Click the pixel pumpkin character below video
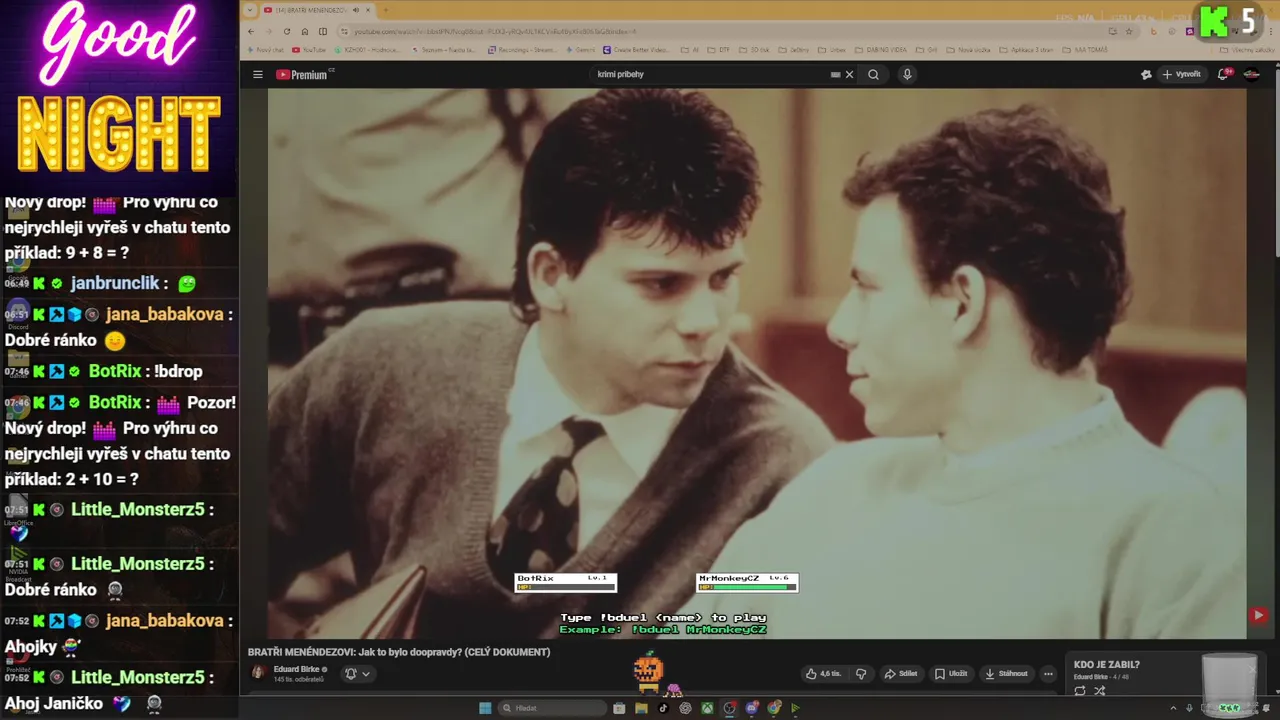Screen dimensions: 1280x720 tap(648, 672)
